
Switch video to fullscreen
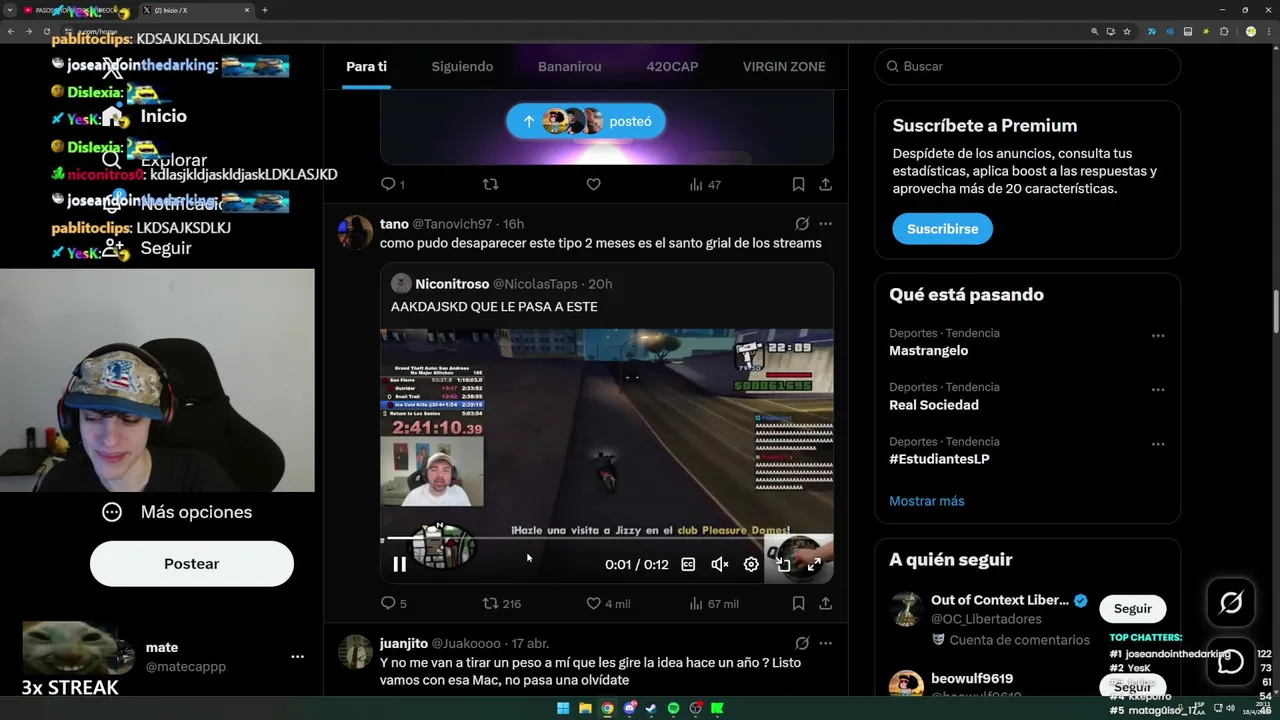click(814, 564)
